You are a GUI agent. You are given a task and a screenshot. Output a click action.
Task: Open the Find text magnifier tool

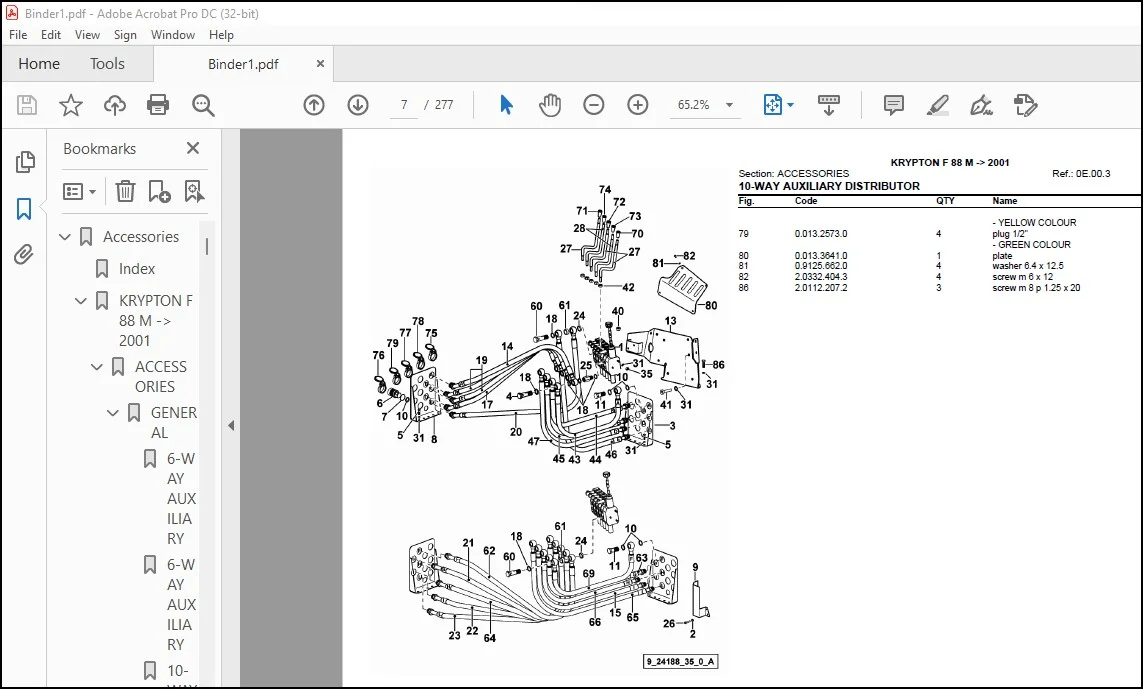(x=203, y=105)
